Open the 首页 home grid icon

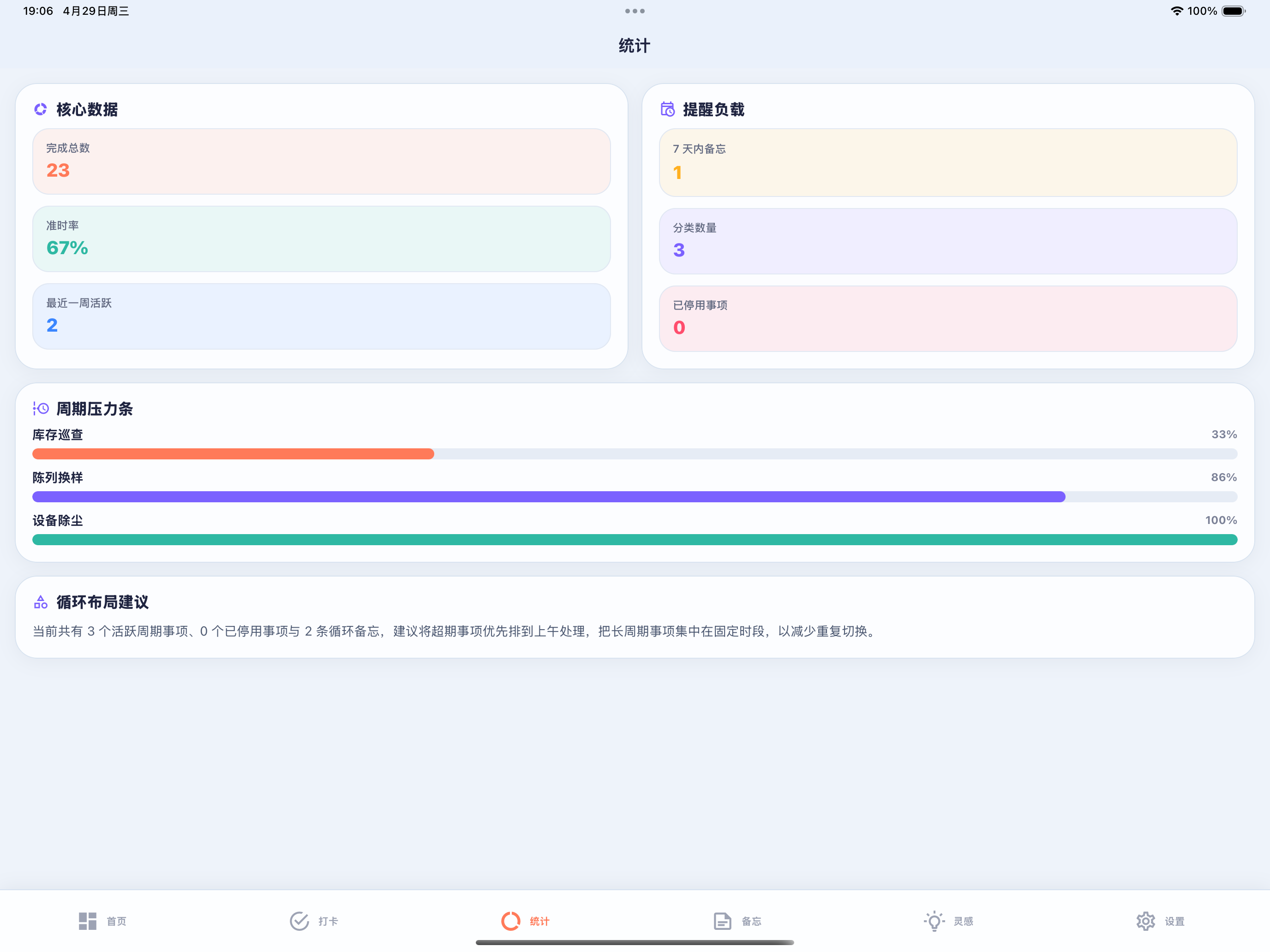[x=87, y=921]
